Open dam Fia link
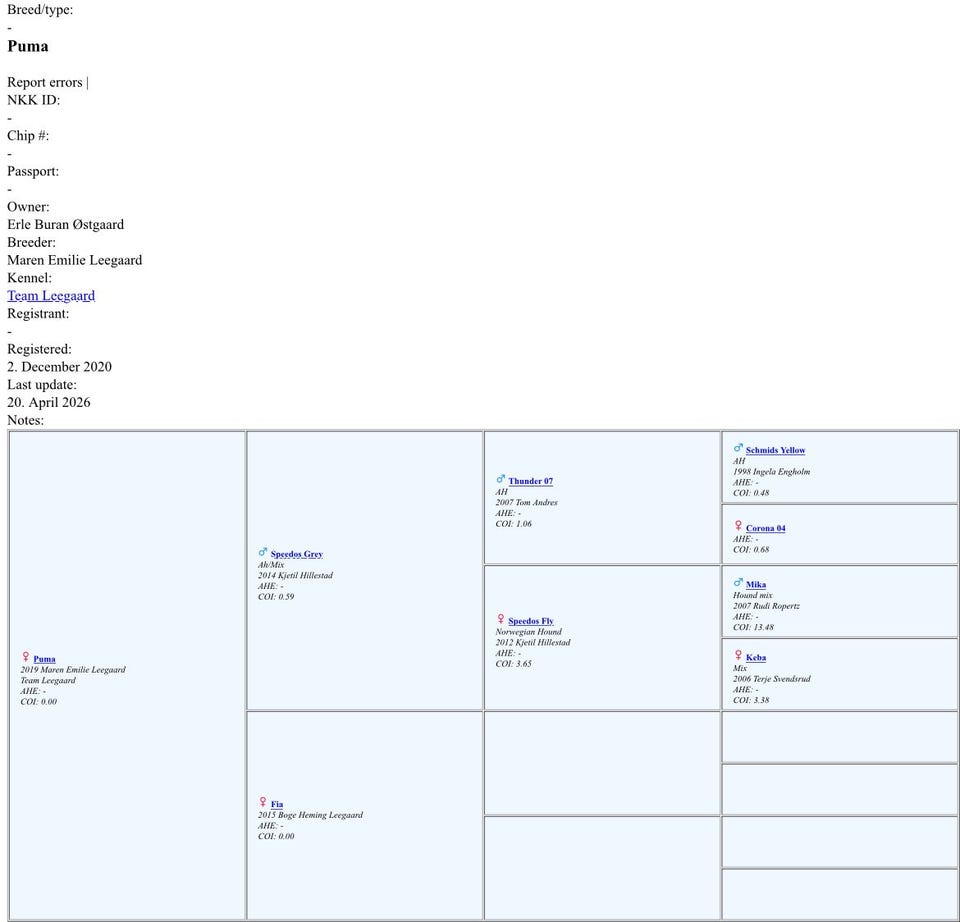Image resolution: width=960 pixels, height=922 pixels. 277,804
